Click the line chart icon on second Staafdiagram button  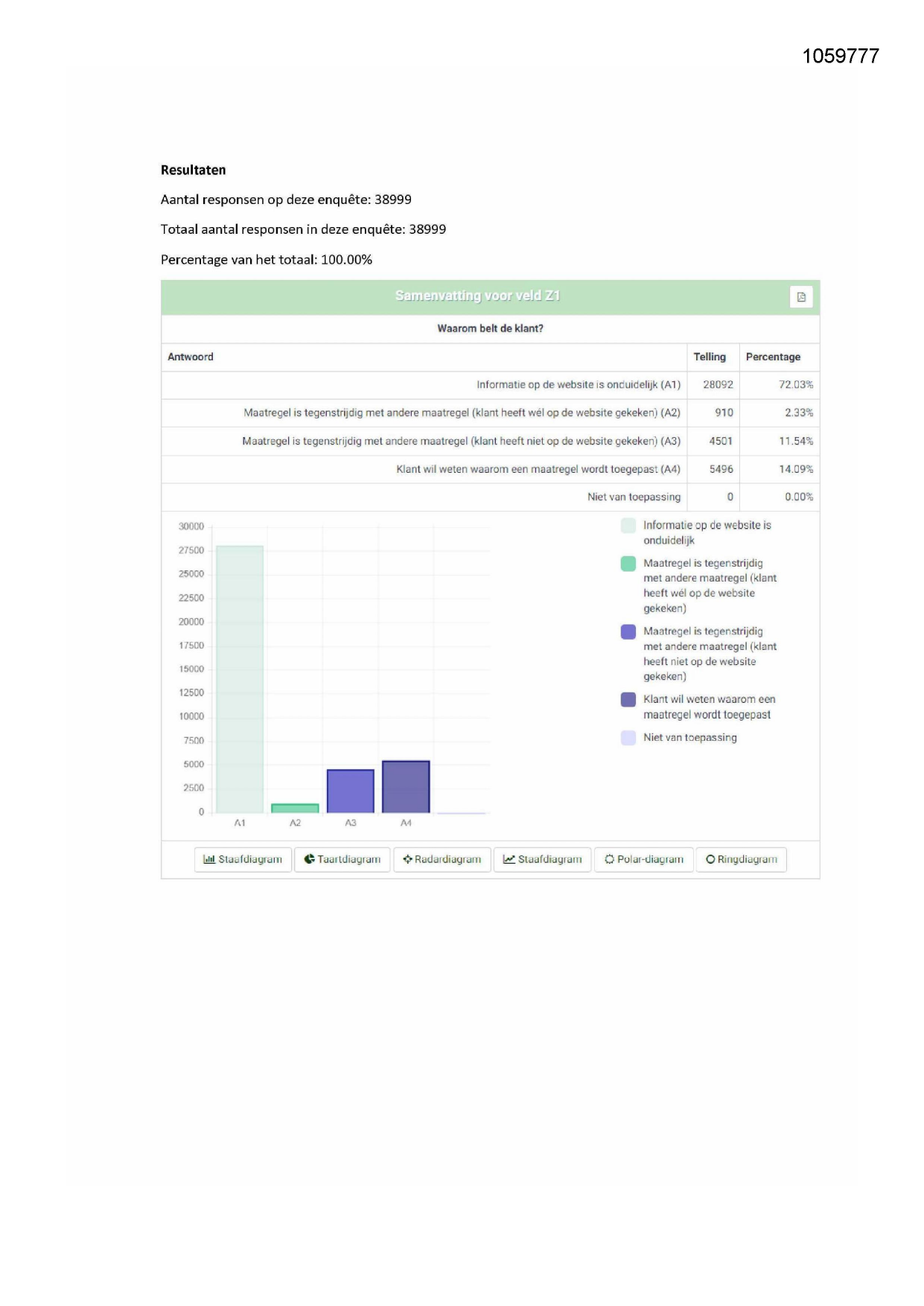509,859
